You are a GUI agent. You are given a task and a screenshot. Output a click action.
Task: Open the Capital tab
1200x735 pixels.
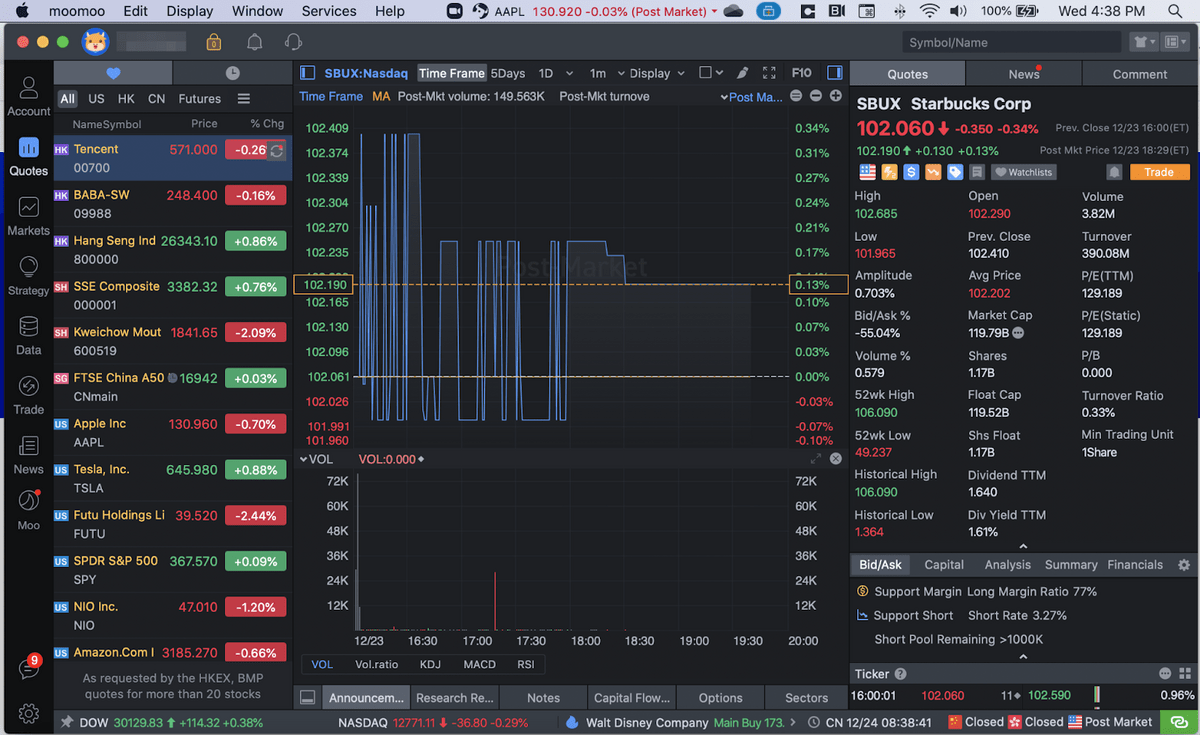(944, 565)
